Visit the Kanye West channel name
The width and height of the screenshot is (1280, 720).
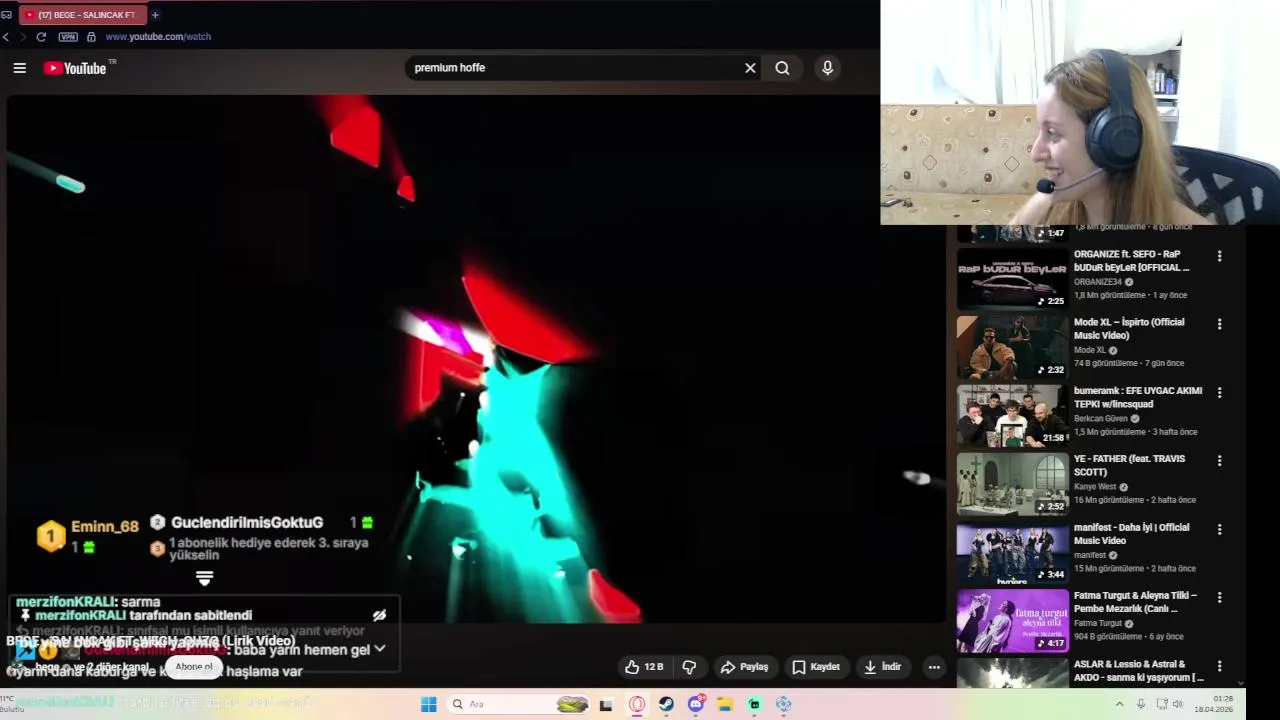click(1095, 487)
